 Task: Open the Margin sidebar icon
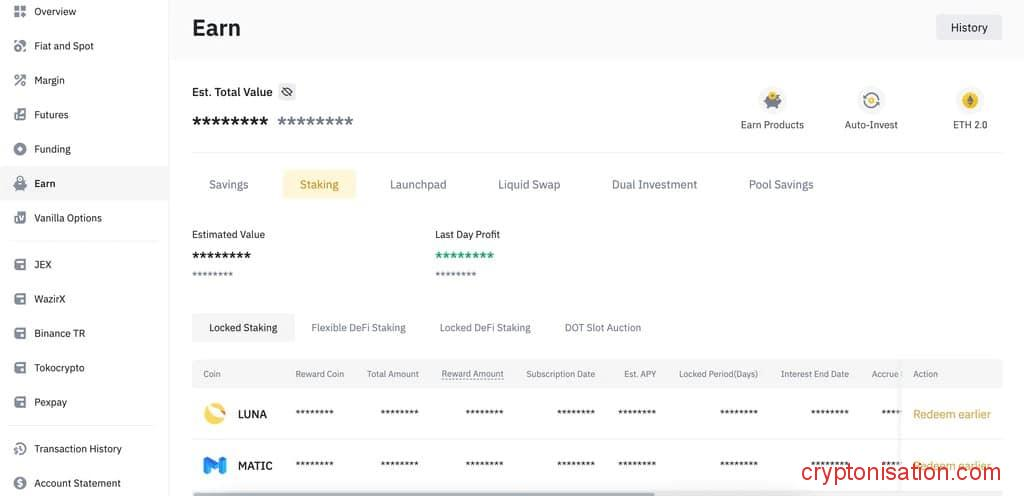pyautogui.click(x=20, y=80)
